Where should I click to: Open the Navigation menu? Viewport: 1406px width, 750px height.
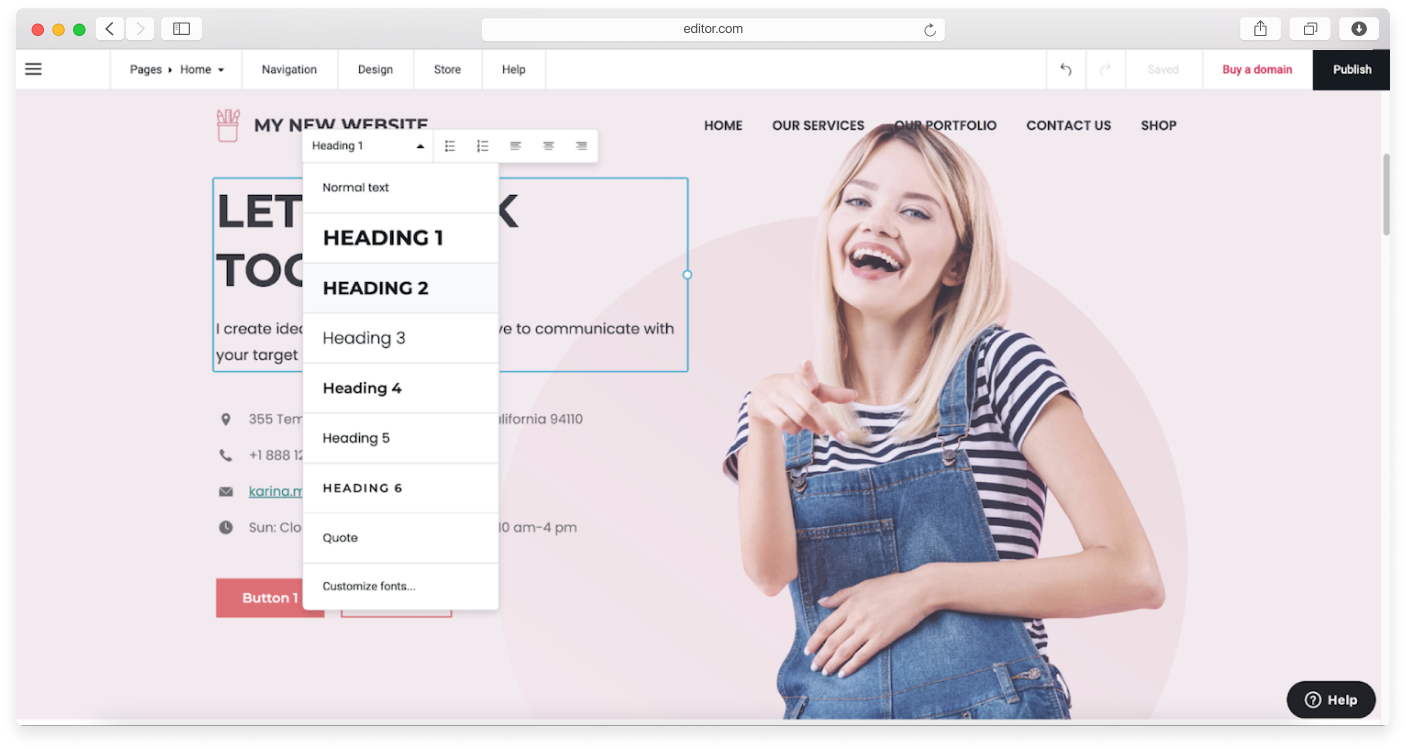tap(289, 70)
